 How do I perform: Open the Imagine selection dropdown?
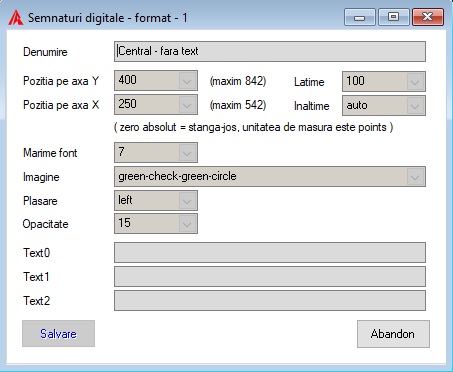pyautogui.click(x=415, y=176)
